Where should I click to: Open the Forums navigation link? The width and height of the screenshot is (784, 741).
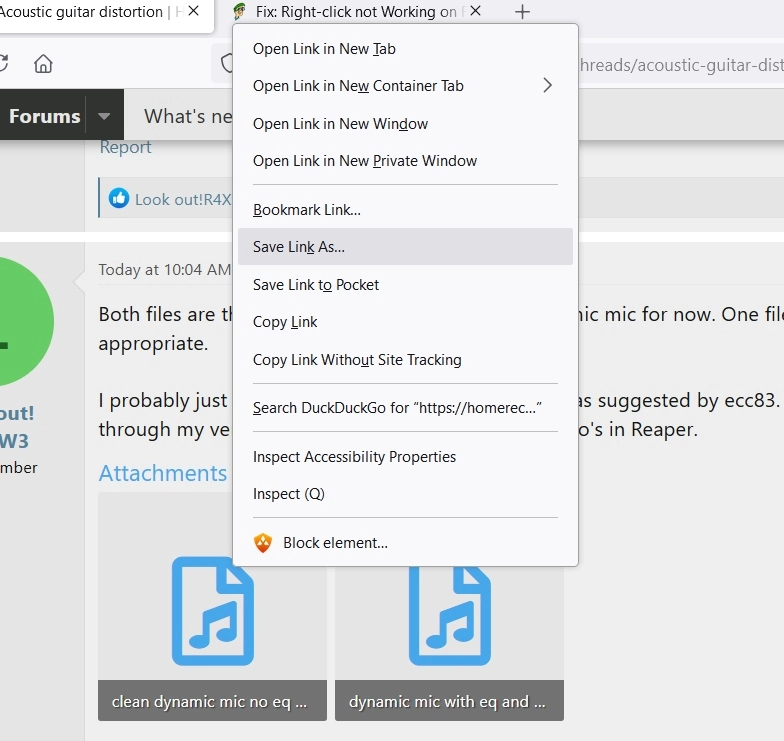(x=44, y=116)
